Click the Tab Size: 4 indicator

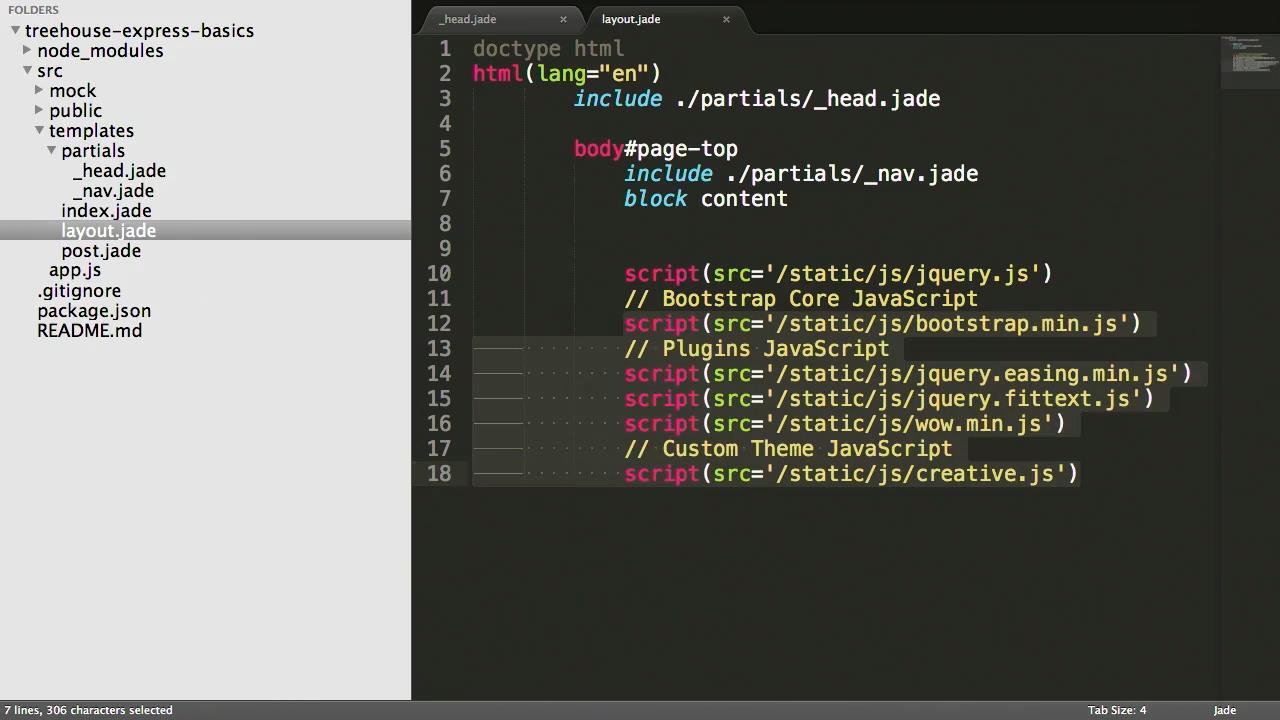click(1117, 710)
